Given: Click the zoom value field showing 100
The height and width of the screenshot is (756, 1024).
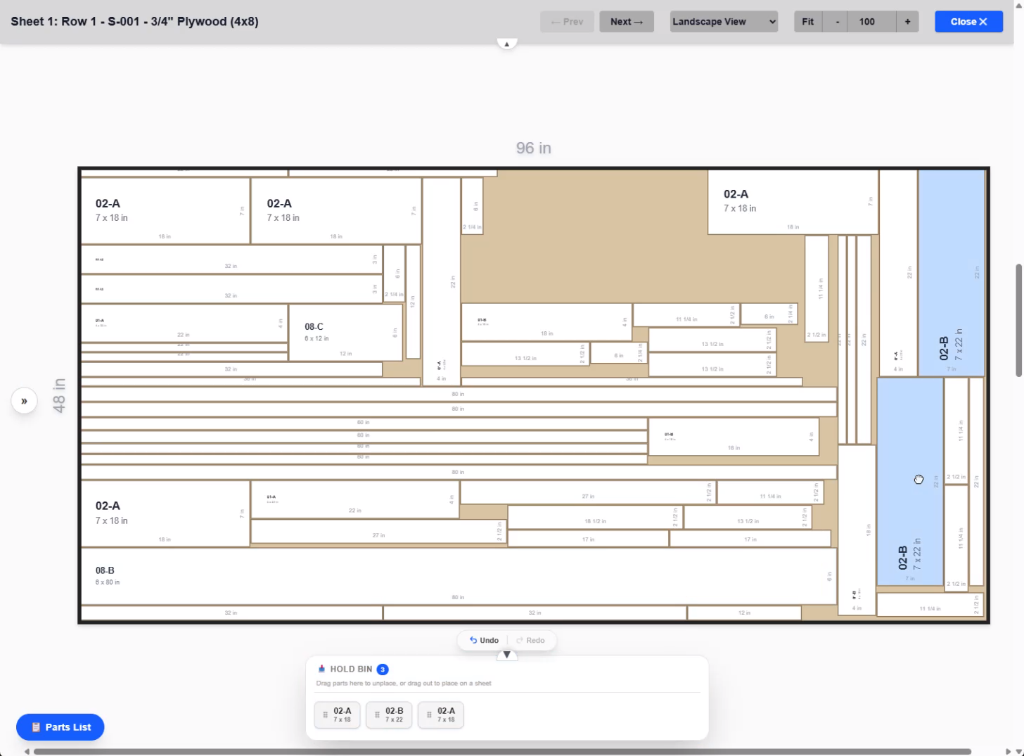Looking at the screenshot, I should tap(872, 22).
